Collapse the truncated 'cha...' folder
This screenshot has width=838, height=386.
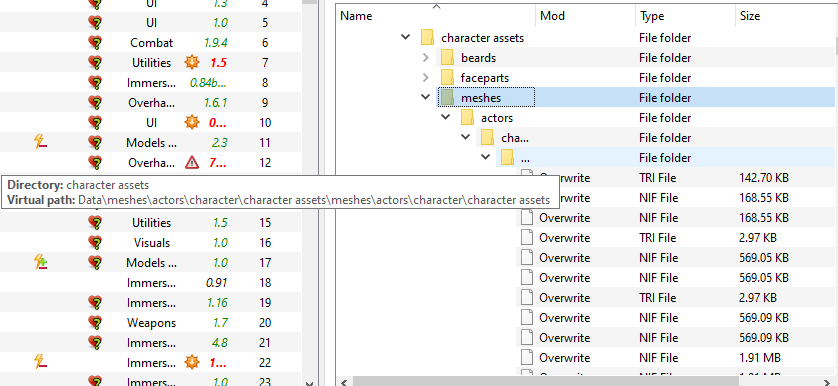click(x=465, y=137)
